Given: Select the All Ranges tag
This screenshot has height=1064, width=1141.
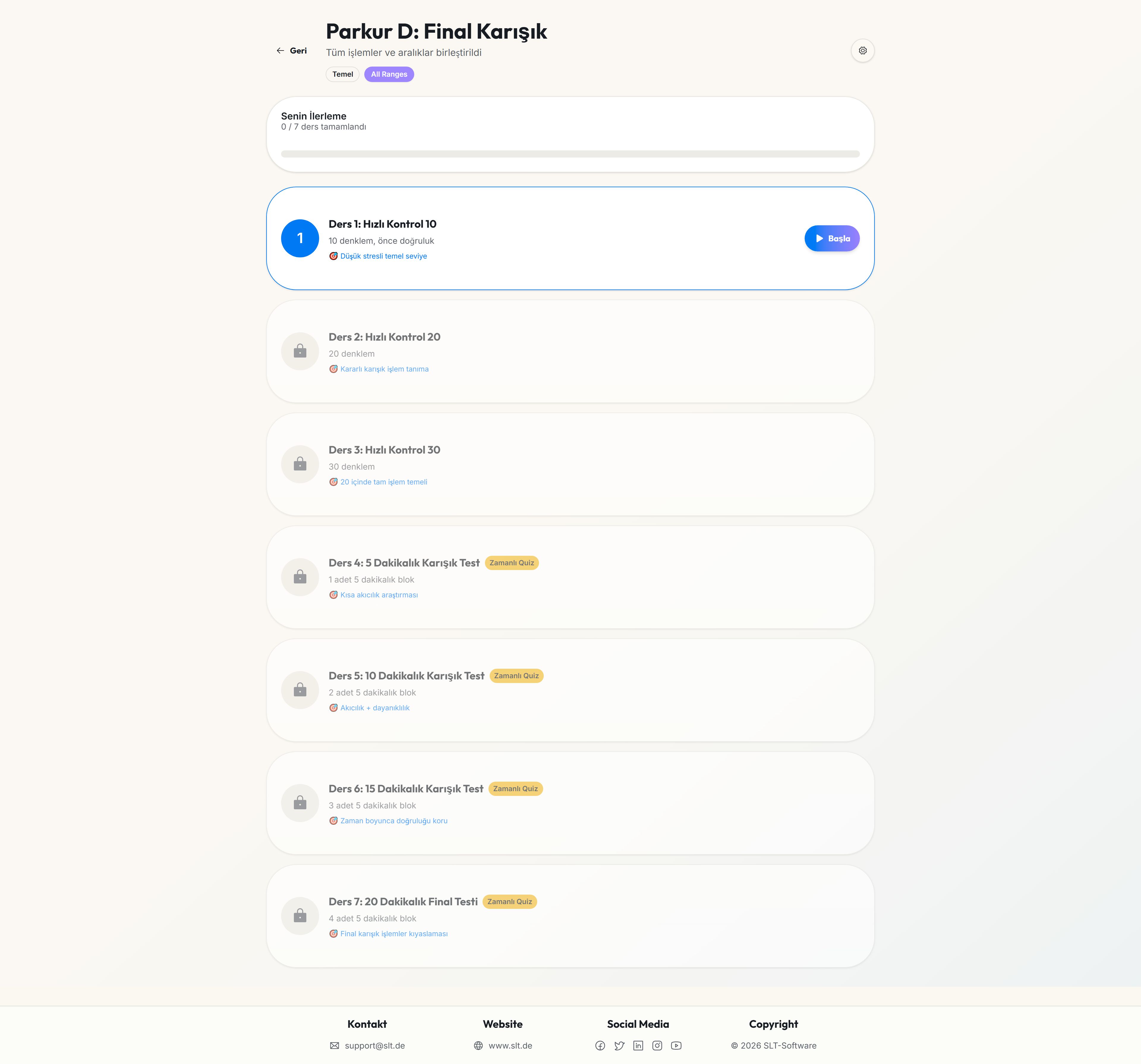Looking at the screenshot, I should (389, 74).
